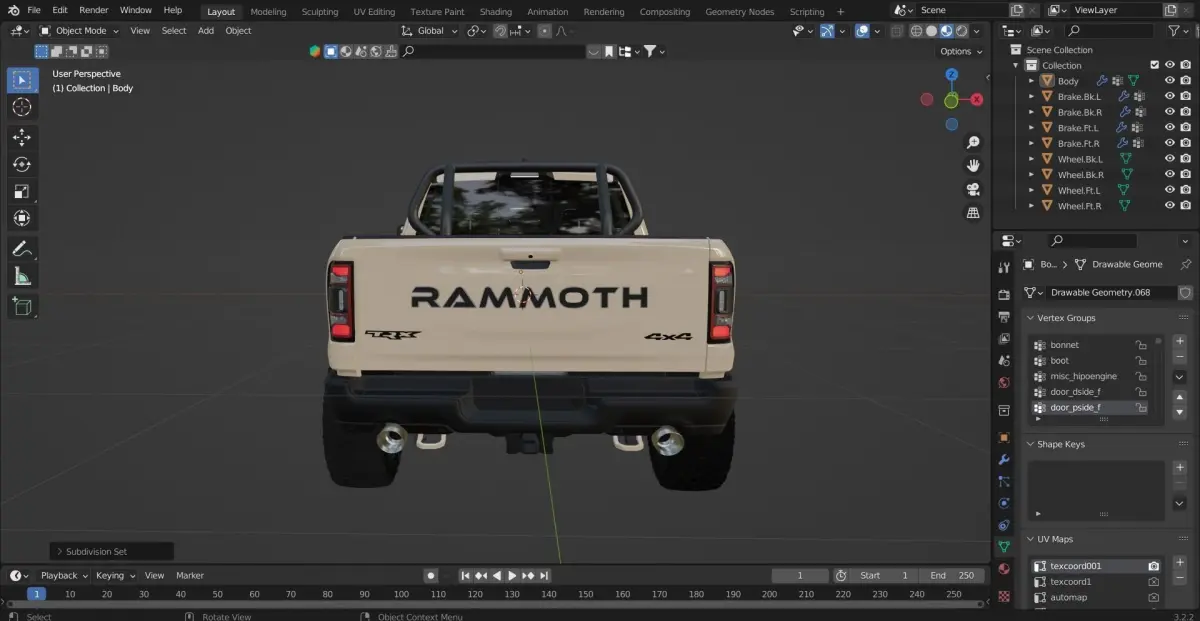This screenshot has height=621, width=1200.
Task: Collapse the Shape Keys panel
Action: pos(1031,444)
